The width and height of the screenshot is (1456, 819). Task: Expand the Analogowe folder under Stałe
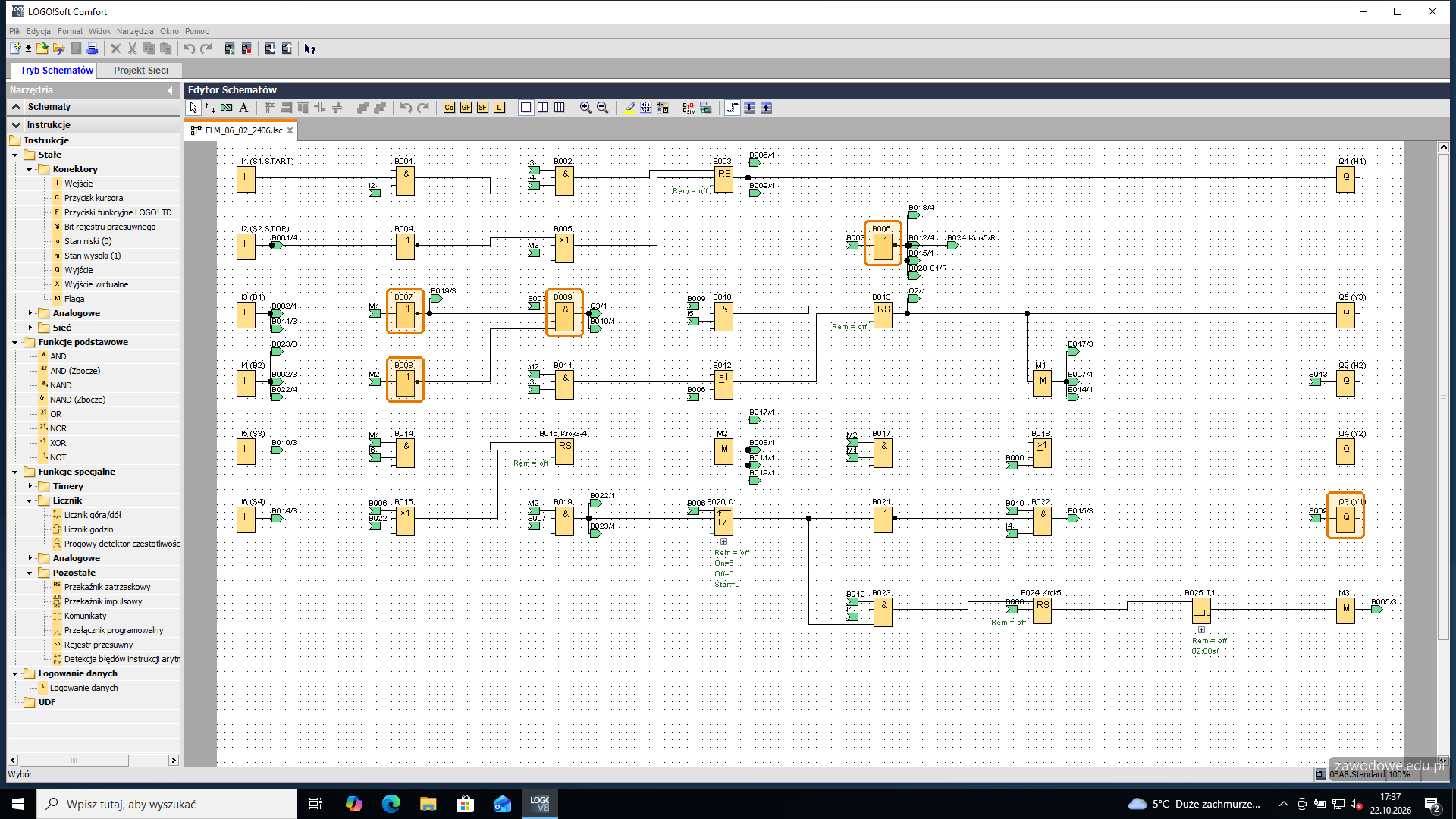[30, 313]
